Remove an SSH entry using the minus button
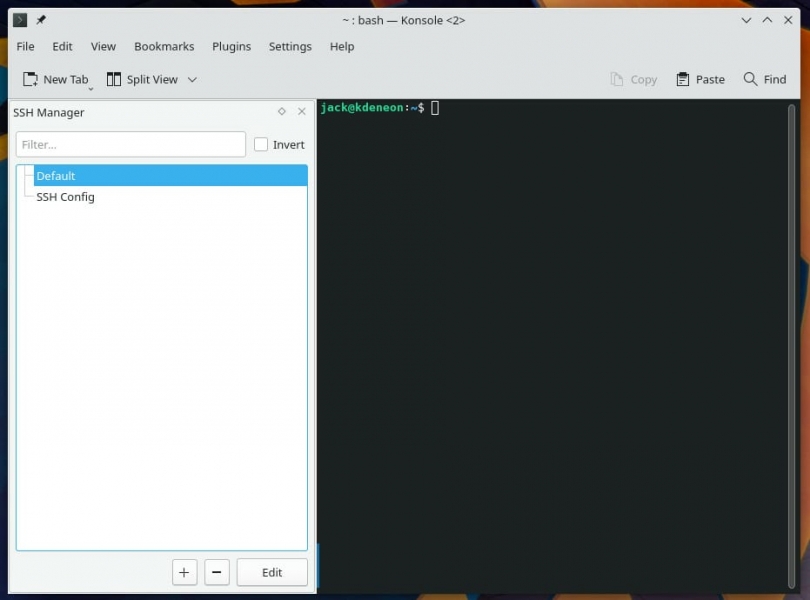Viewport: 810px width, 600px height. coord(217,572)
